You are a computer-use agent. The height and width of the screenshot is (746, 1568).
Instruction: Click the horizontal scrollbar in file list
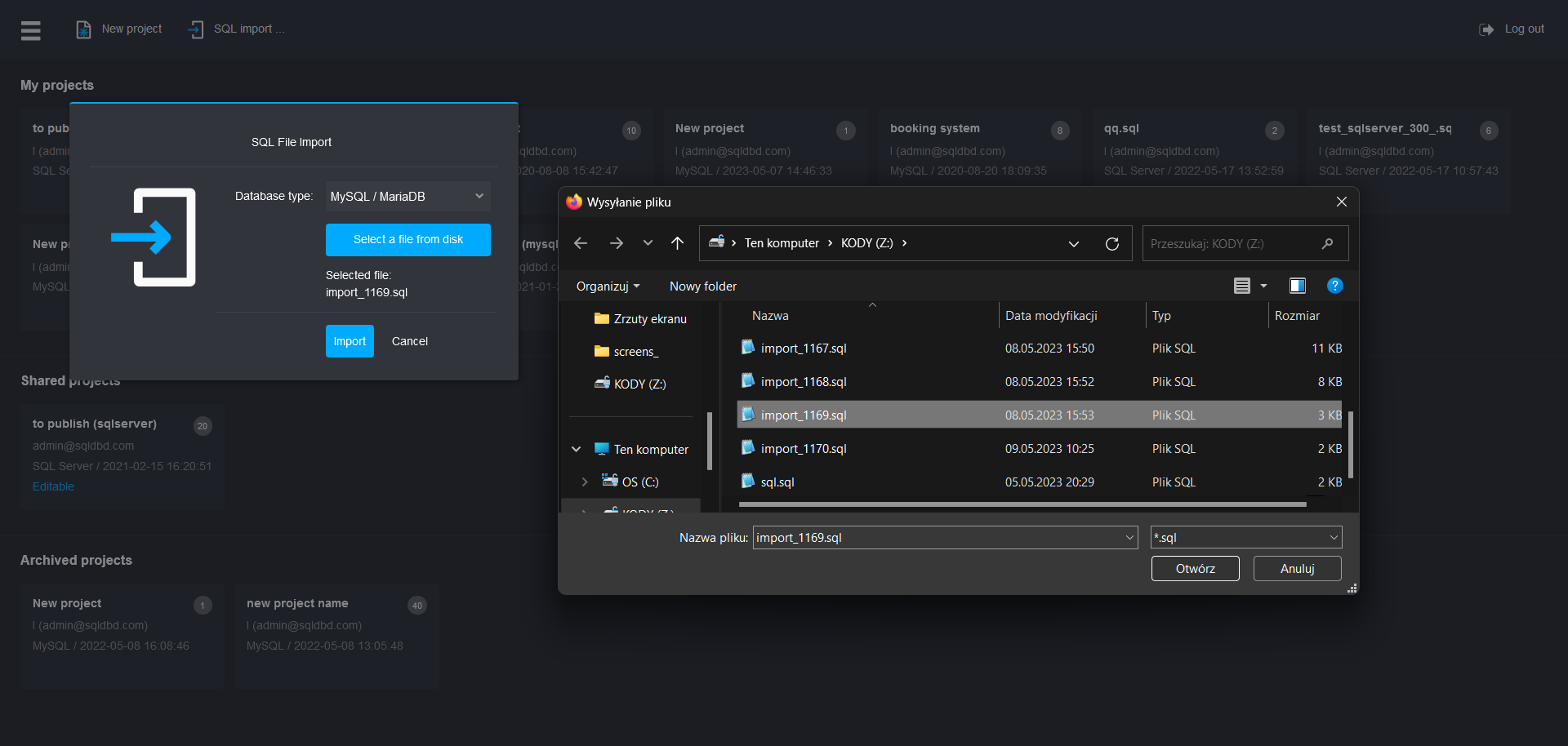1021,504
